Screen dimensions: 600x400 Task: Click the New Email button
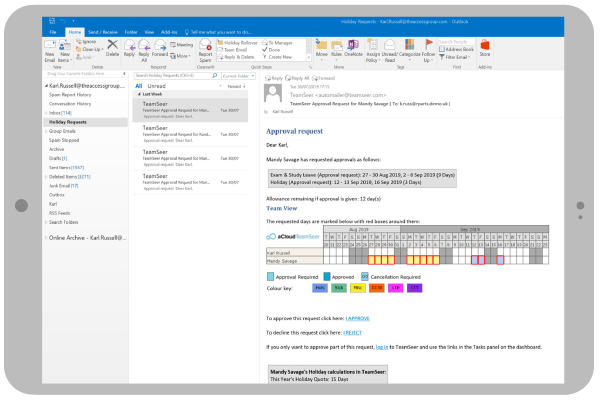tap(50, 51)
